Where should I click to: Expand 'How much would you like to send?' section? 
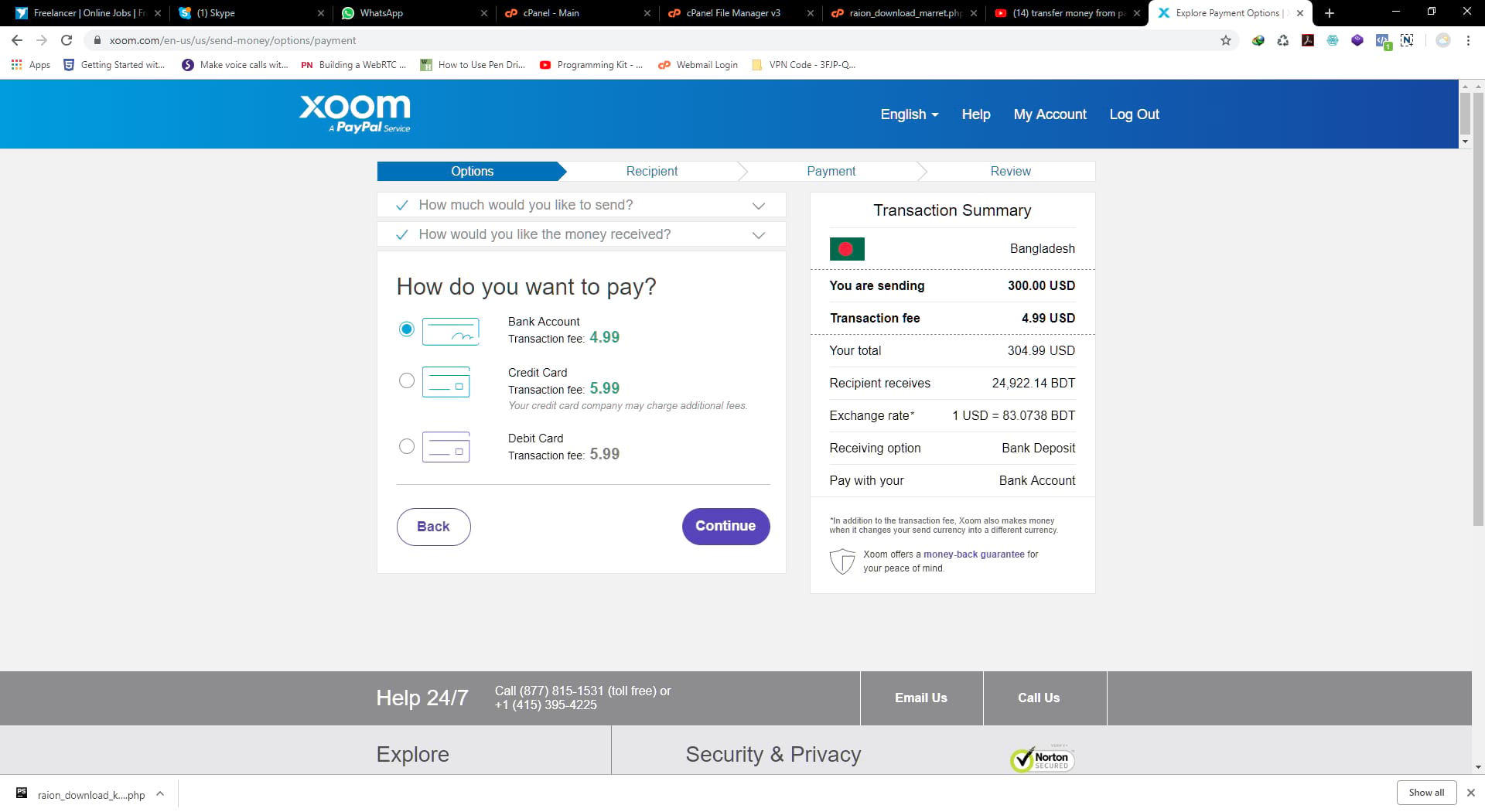[x=581, y=205]
